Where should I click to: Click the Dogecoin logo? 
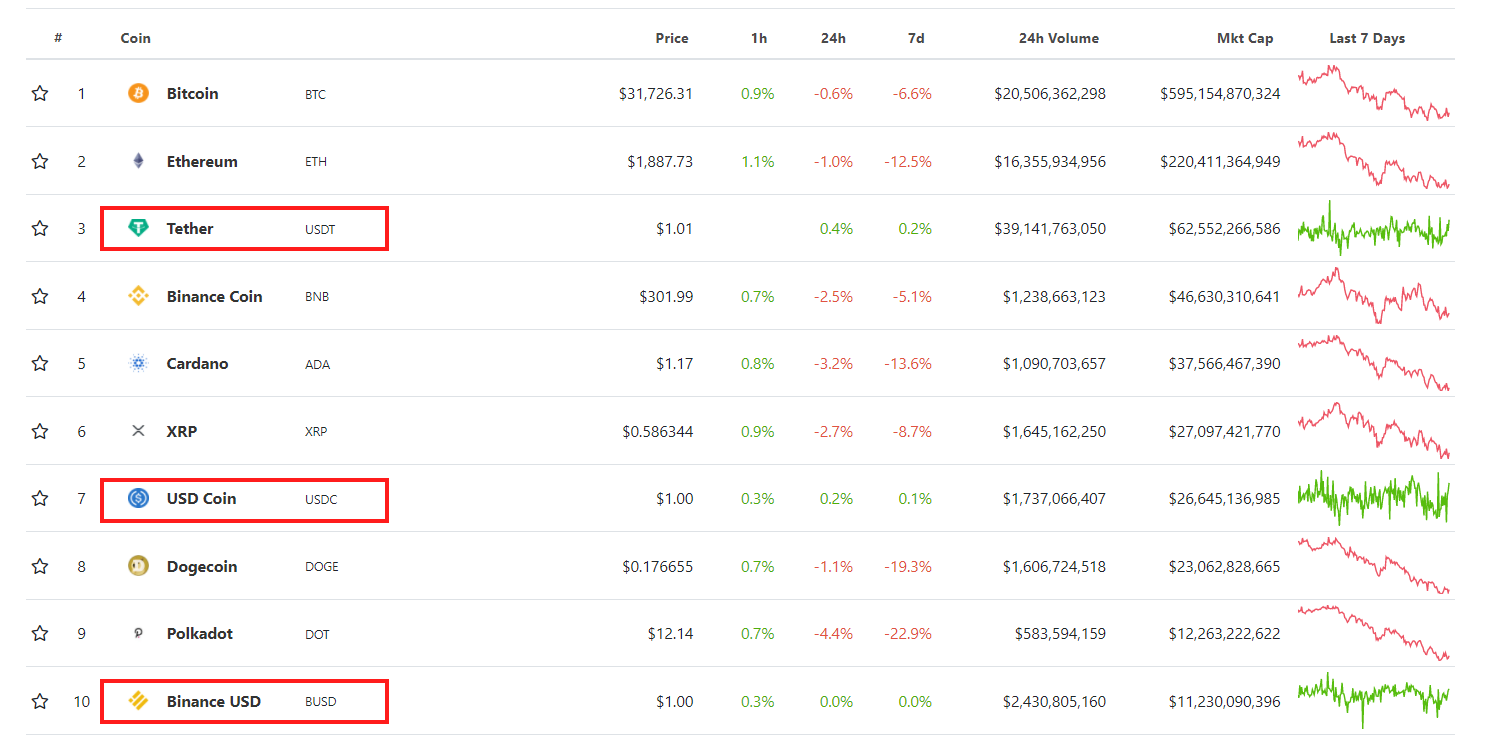[139, 566]
